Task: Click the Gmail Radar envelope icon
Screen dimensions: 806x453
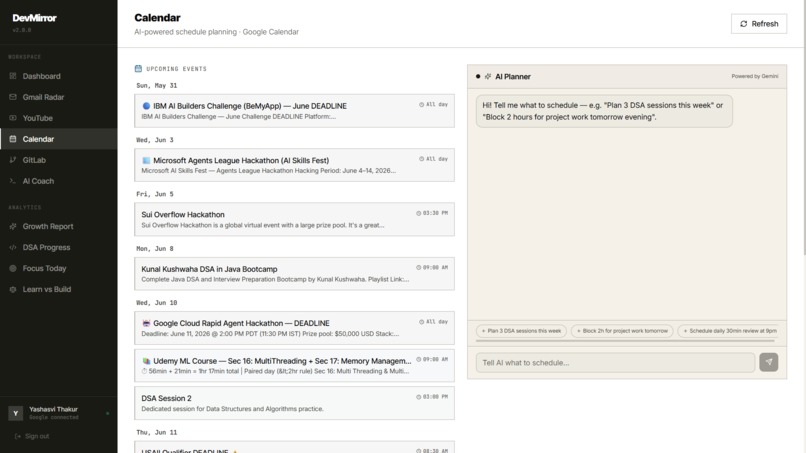Action: tap(13, 97)
